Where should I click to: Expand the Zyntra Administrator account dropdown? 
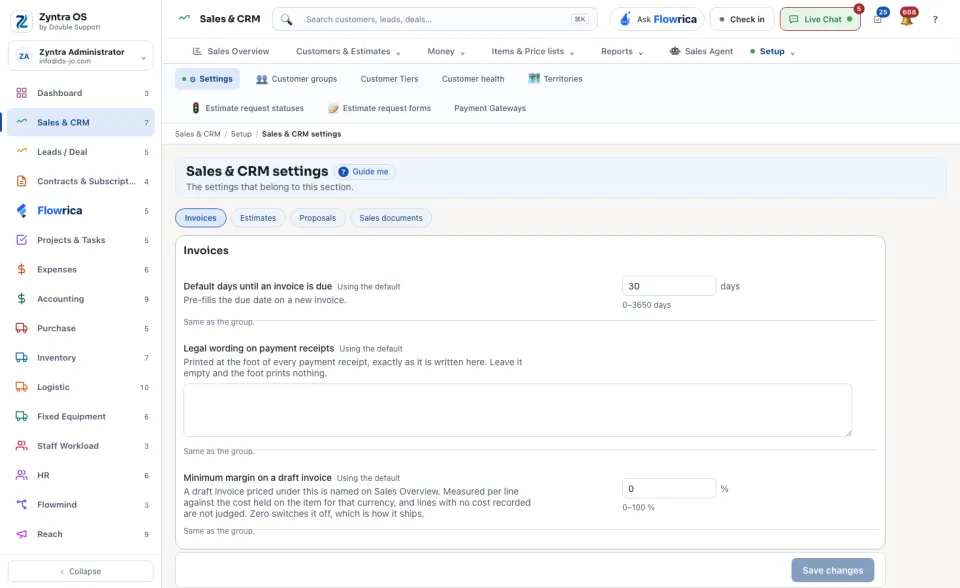pyautogui.click(x=81, y=56)
